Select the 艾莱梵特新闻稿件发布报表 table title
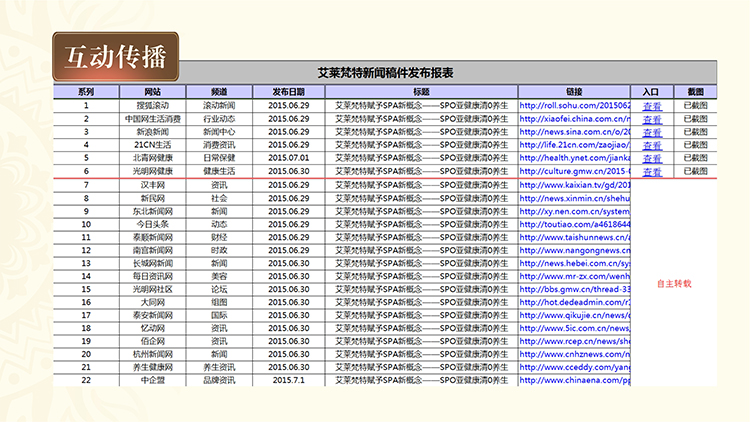Screen dimensions: 750x422 tap(385, 73)
